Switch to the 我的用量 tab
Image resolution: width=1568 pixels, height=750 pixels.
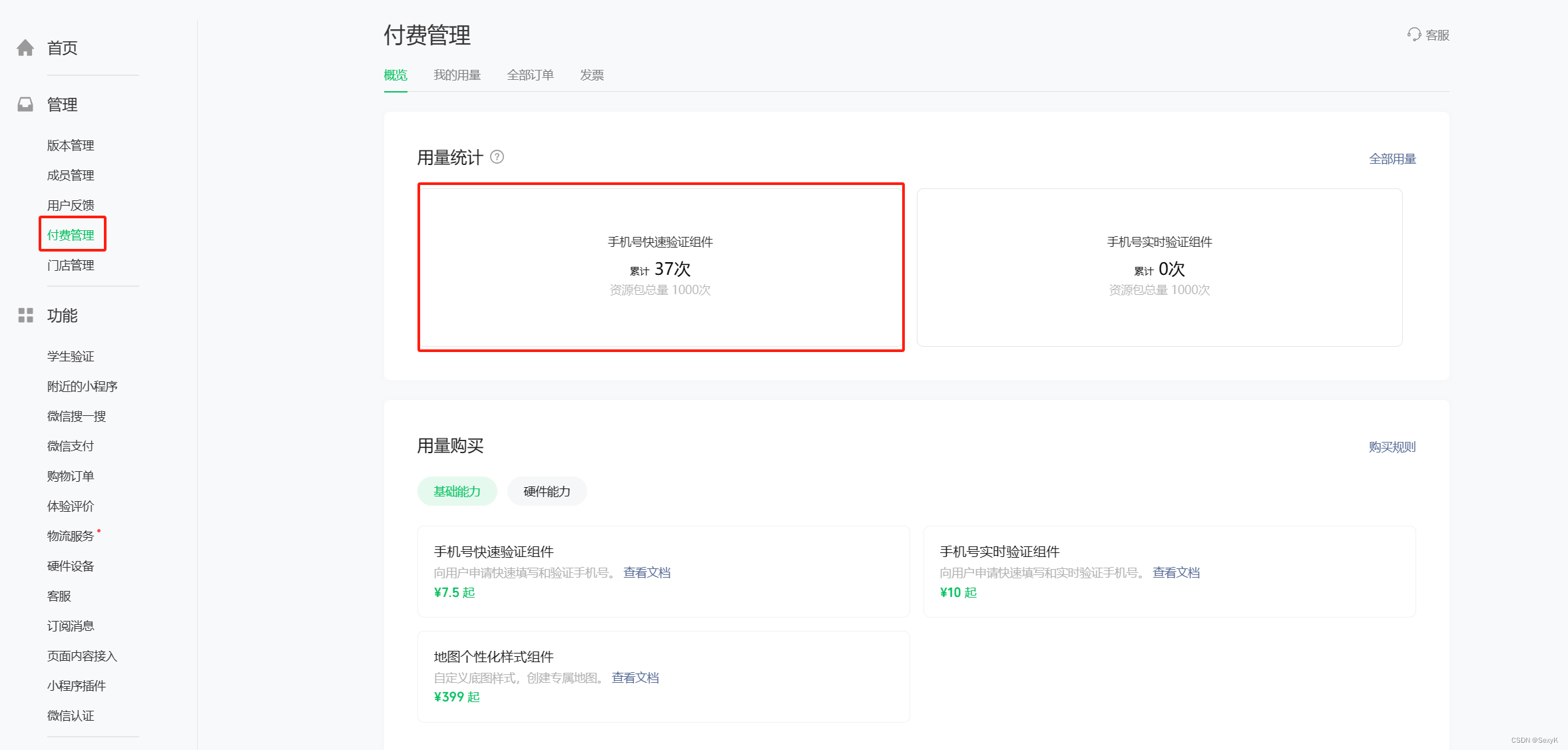tap(457, 75)
